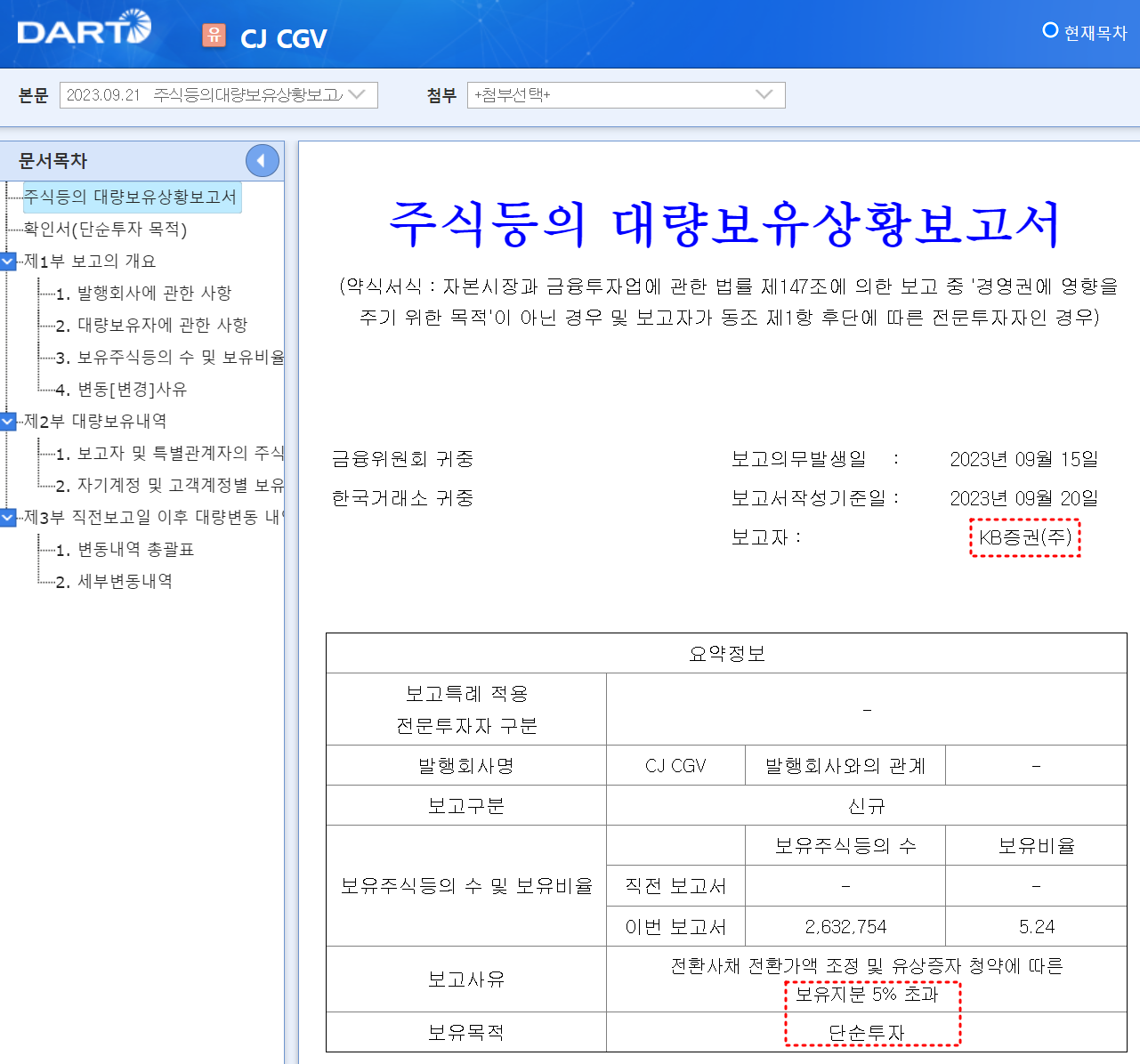1140x1064 pixels.
Task: Go to 2. 대량보유자에 관한 사항
Action: (x=151, y=326)
